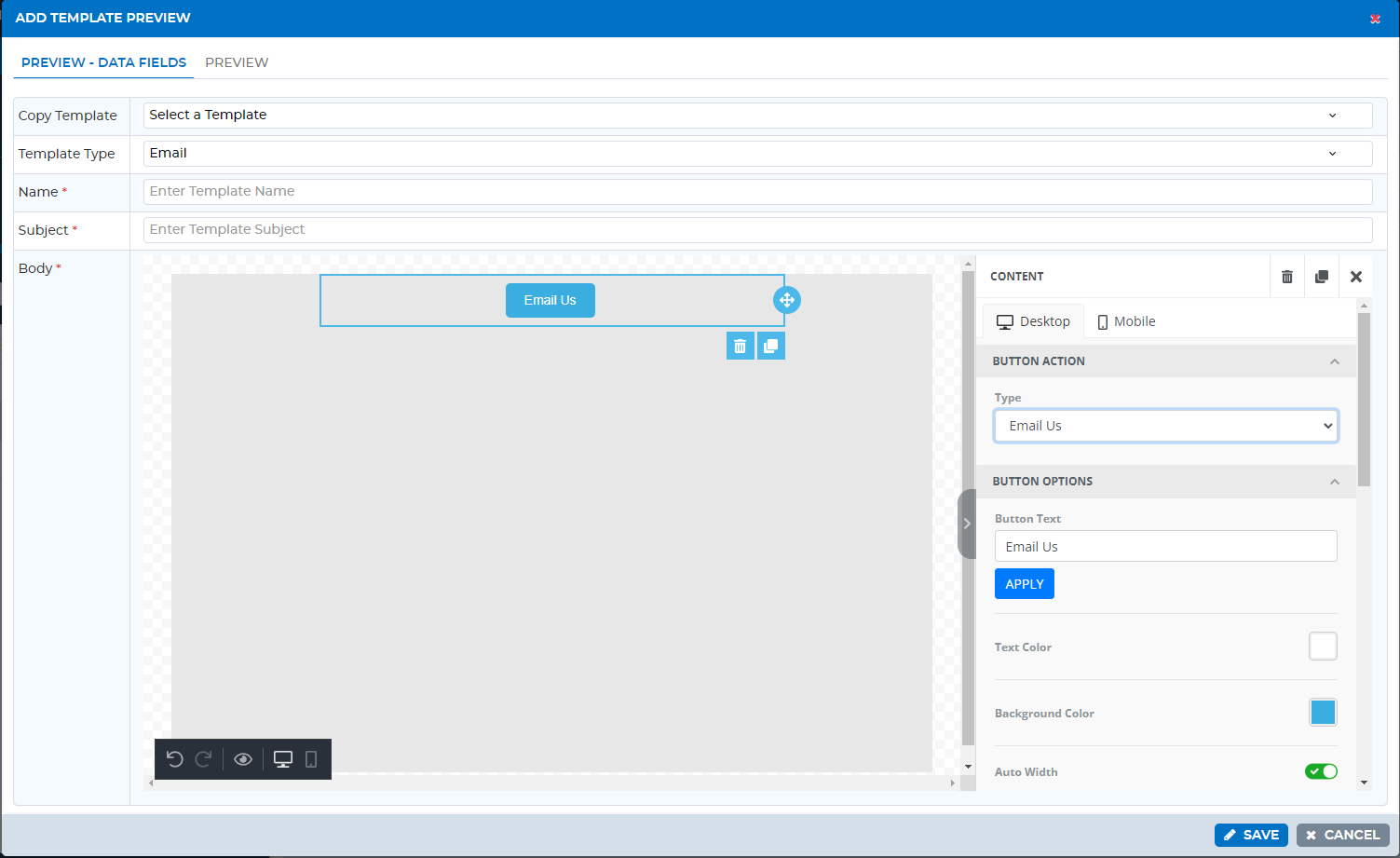Viewport: 1400px width, 858px height.
Task: Toggle the eye preview icon
Action: tap(243, 759)
